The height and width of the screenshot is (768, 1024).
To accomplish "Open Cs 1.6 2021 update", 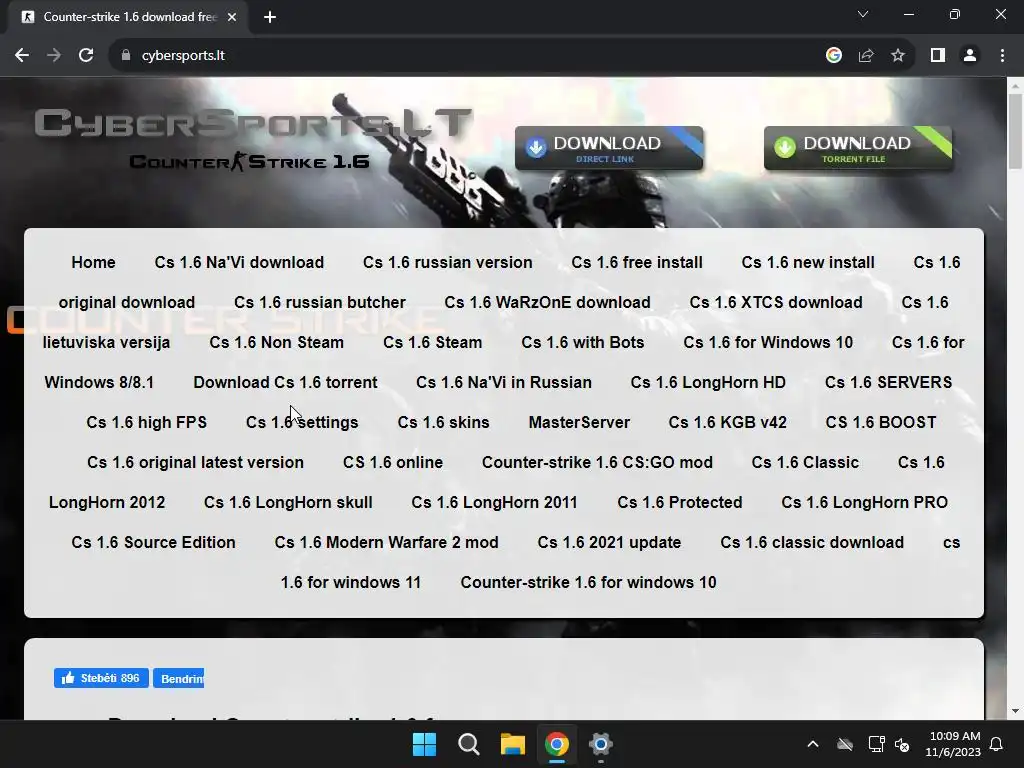I will tap(609, 543).
